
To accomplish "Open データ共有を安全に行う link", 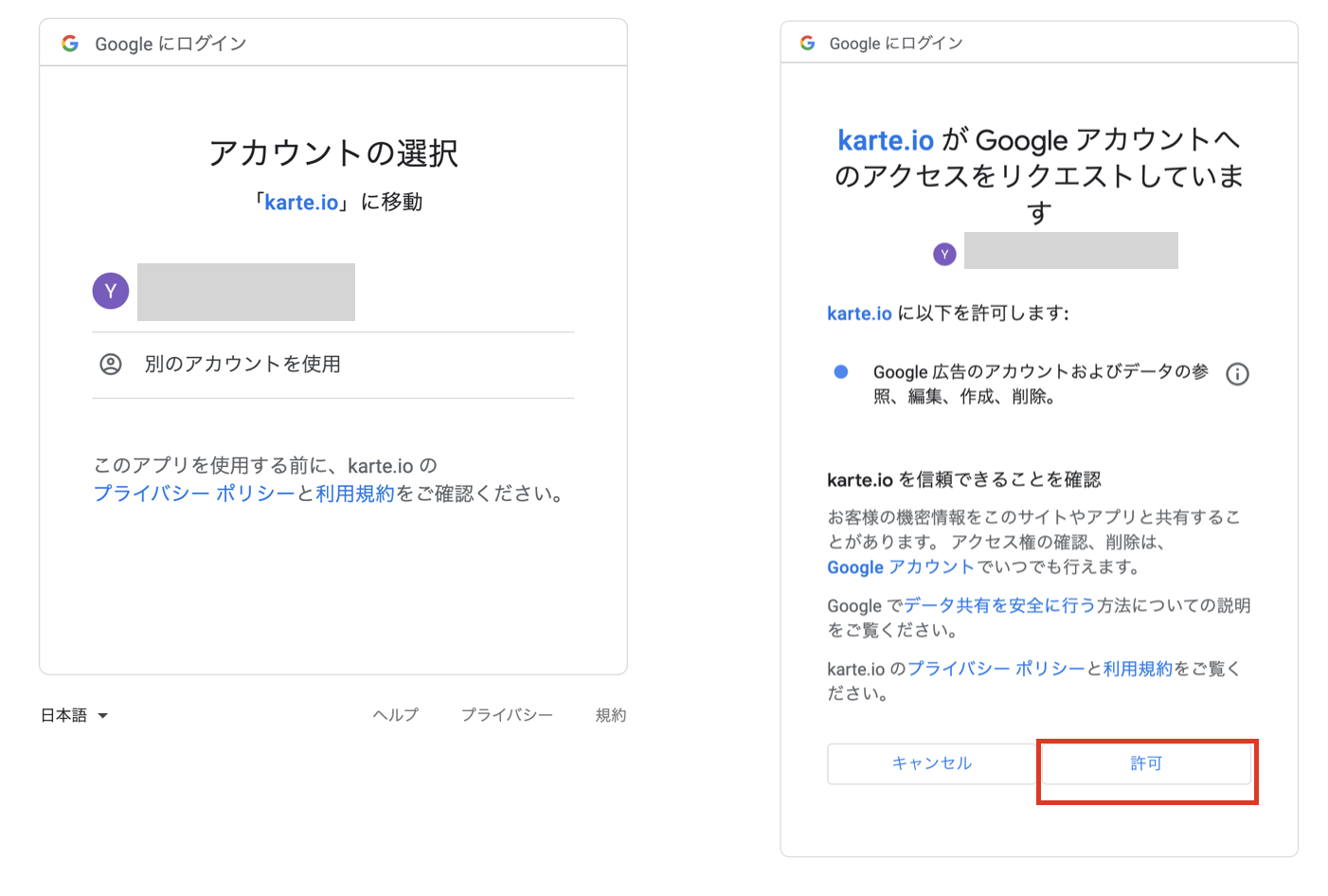I will [999, 605].
